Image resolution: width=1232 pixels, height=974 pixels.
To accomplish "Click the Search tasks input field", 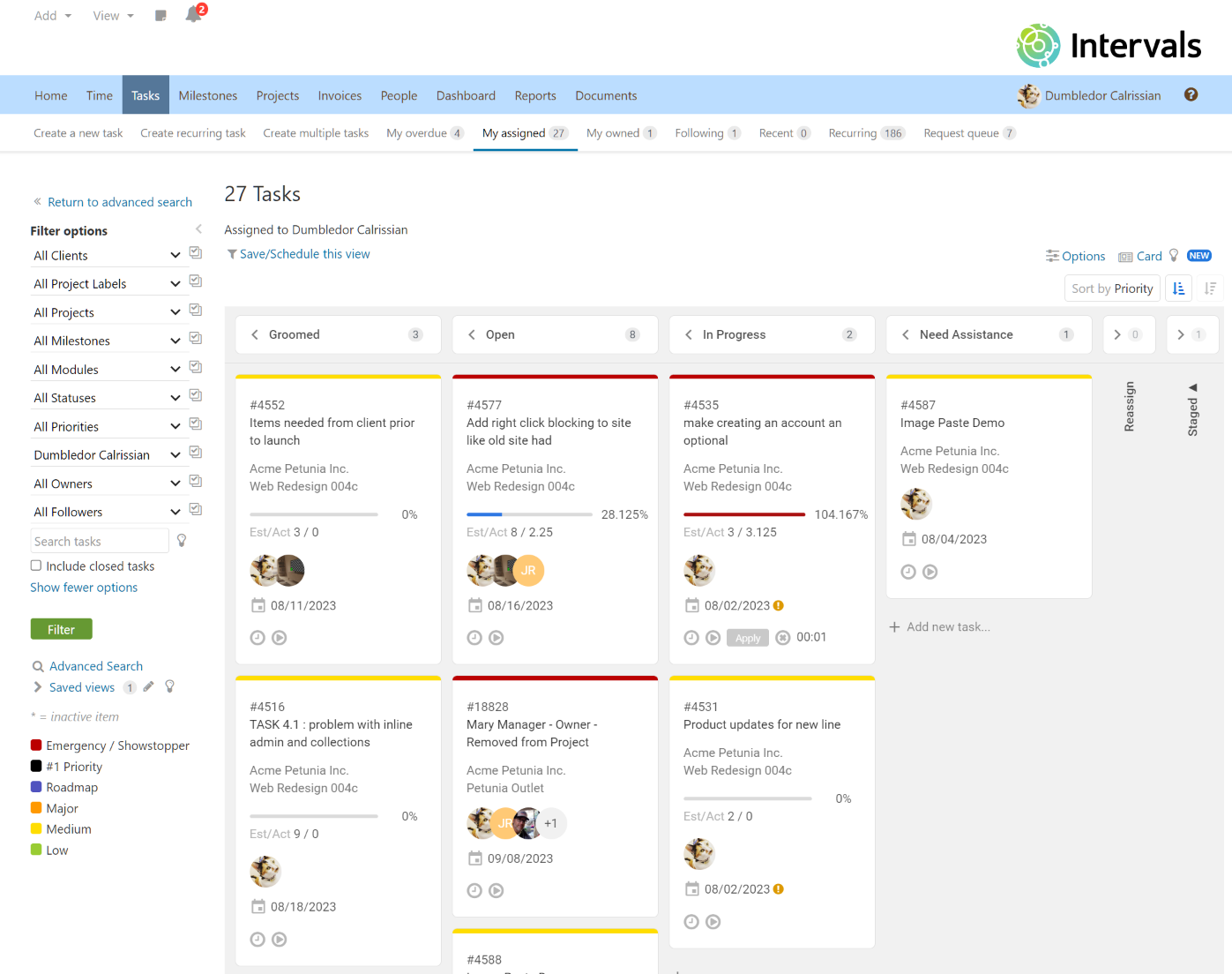I will coord(99,540).
